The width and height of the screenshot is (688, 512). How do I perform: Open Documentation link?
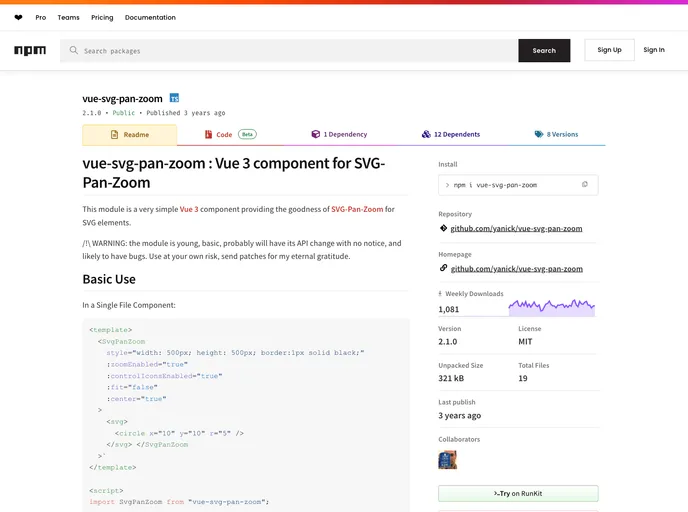click(150, 18)
